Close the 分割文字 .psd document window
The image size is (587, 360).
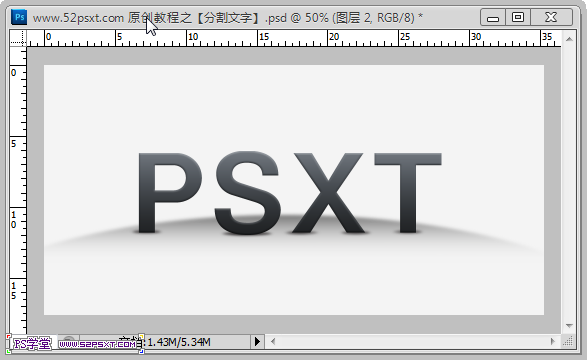tap(551, 18)
